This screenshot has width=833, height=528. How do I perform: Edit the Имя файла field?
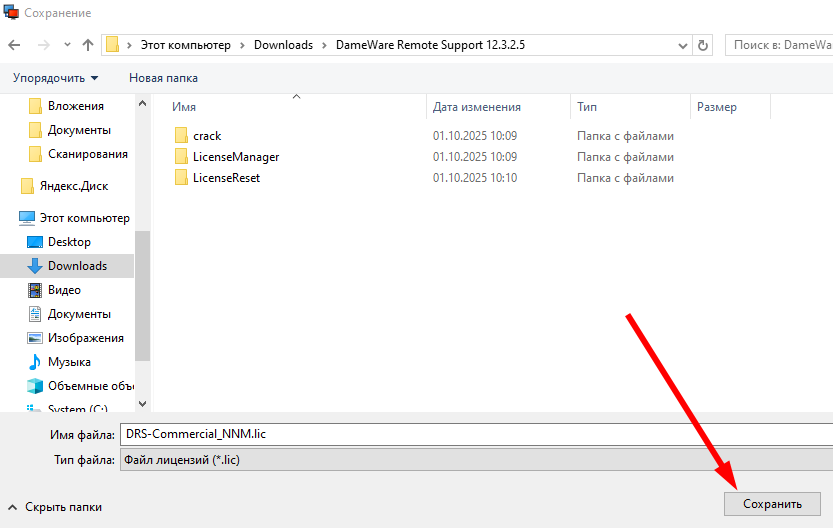(x=477, y=434)
